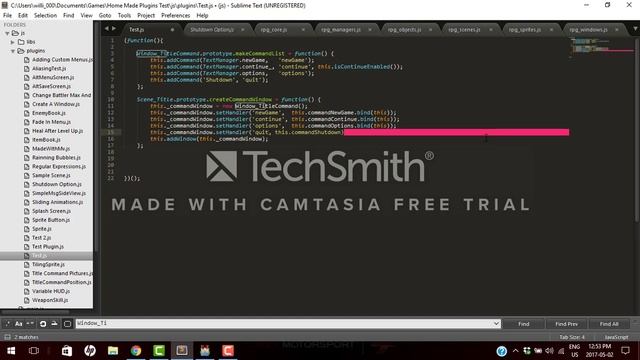Open find history dropdown arrow
Screen dimensions: 640x360
pyautogui.click(x=496, y=324)
